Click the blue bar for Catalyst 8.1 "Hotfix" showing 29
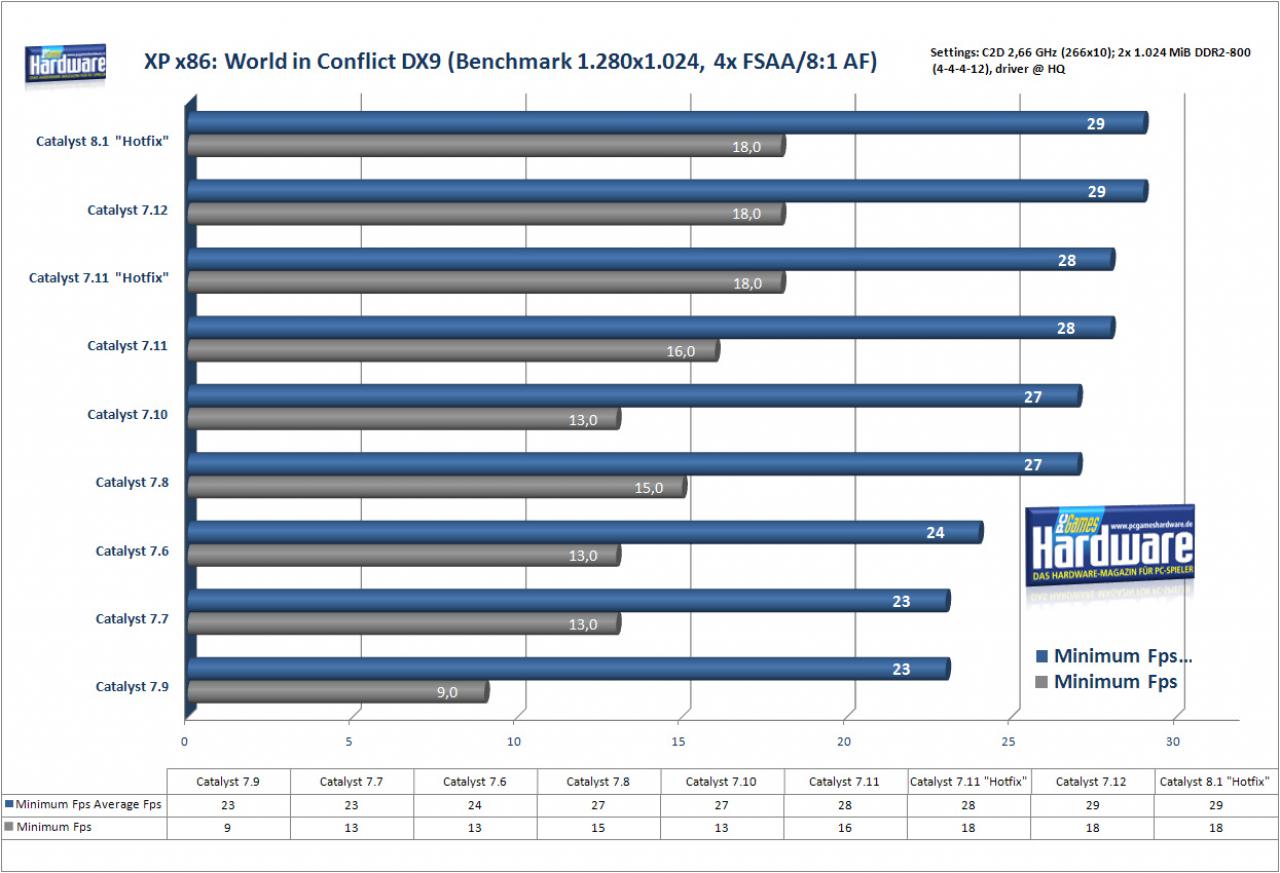The height and width of the screenshot is (873, 1280). (667, 123)
